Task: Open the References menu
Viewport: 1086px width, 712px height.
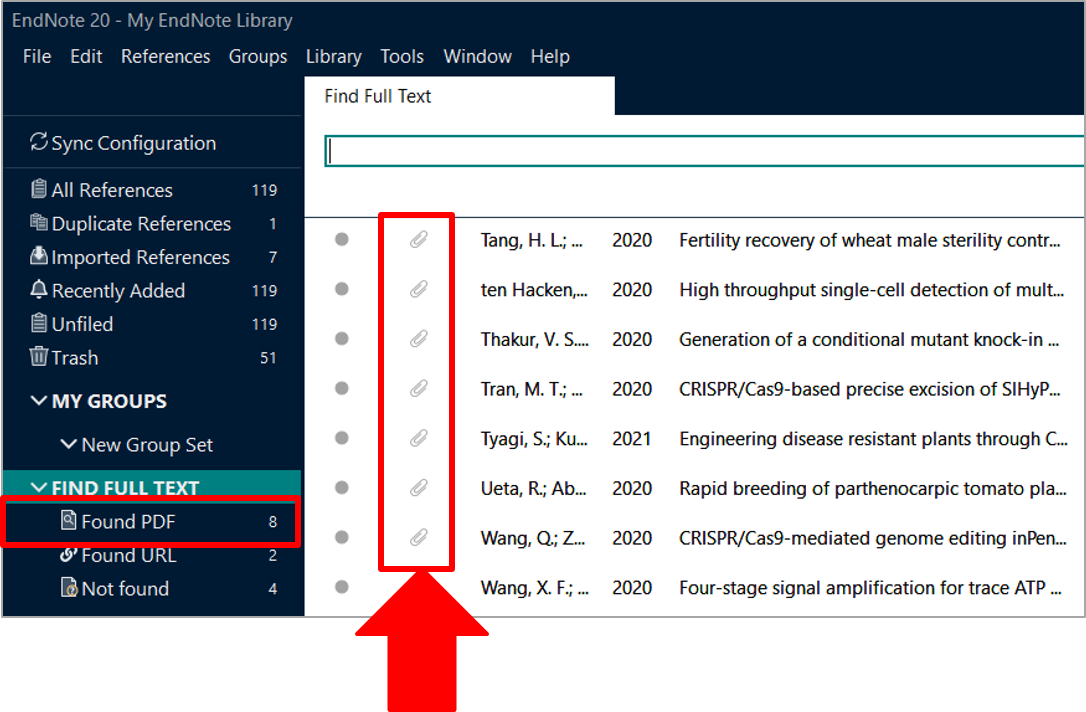Action: pyautogui.click(x=166, y=56)
